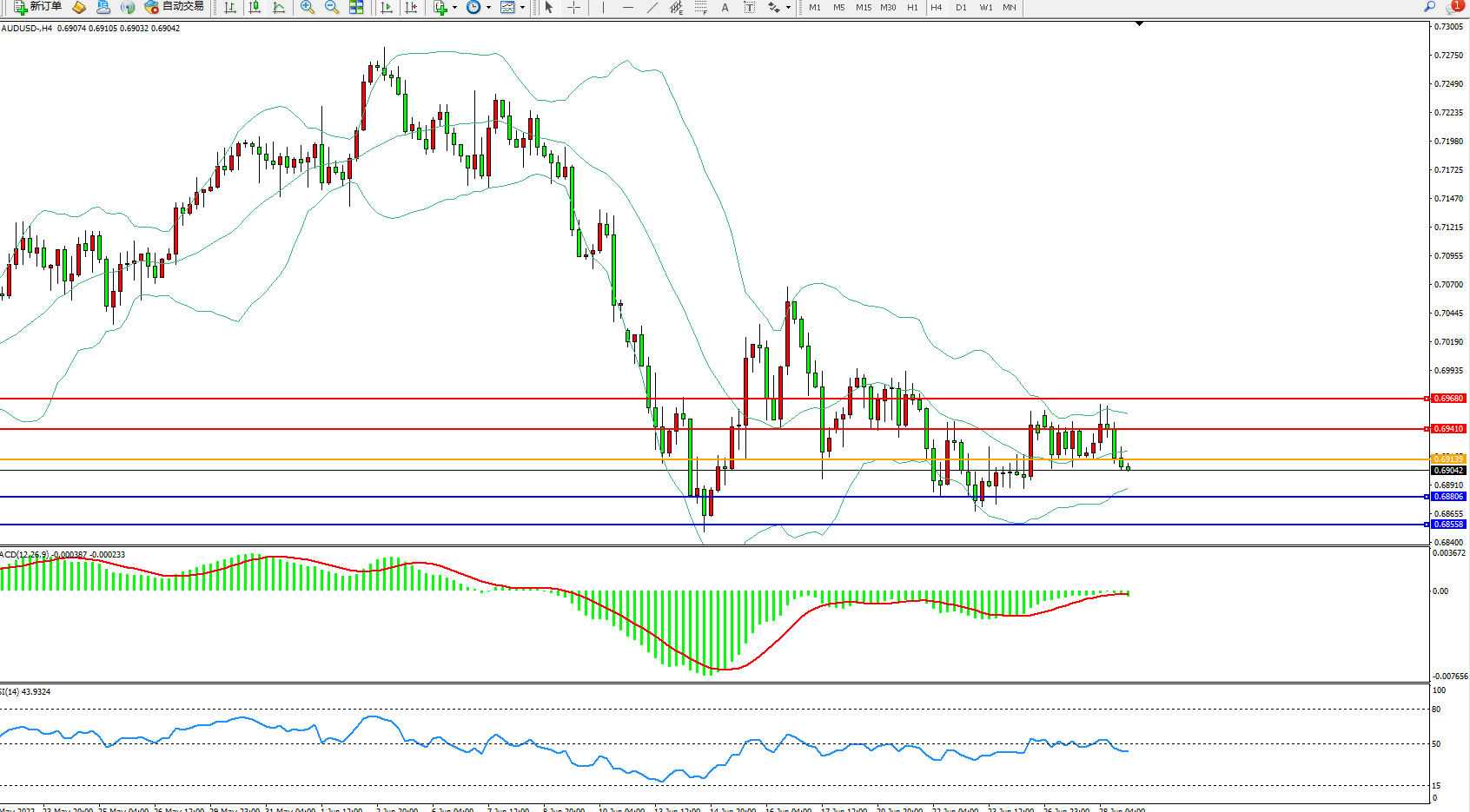
Task: Select the trendline drawing tool
Action: point(652,7)
